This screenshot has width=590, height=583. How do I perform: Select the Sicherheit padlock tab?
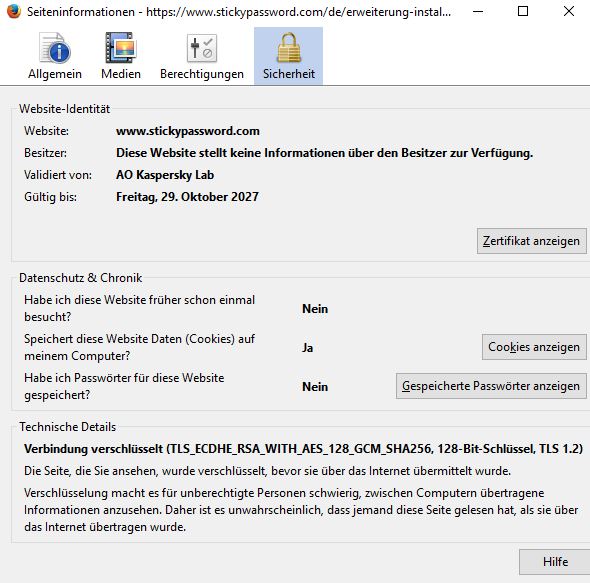[289, 56]
